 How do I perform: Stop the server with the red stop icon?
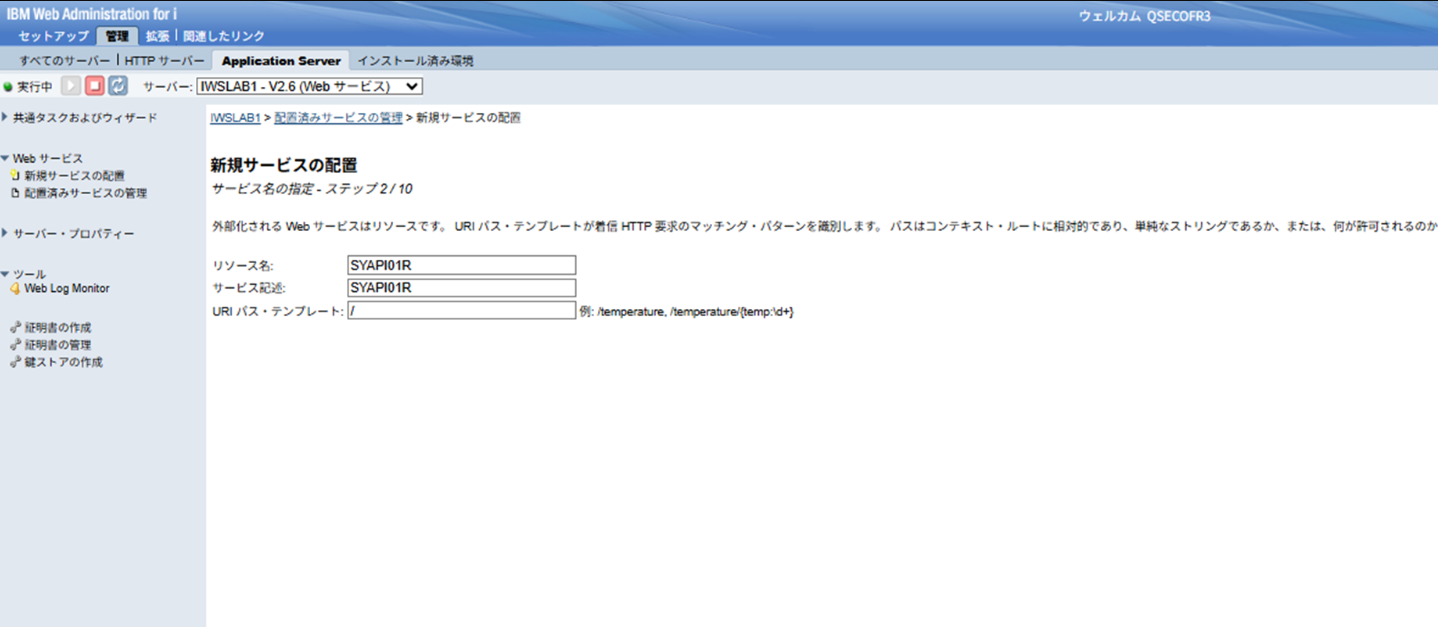94,86
